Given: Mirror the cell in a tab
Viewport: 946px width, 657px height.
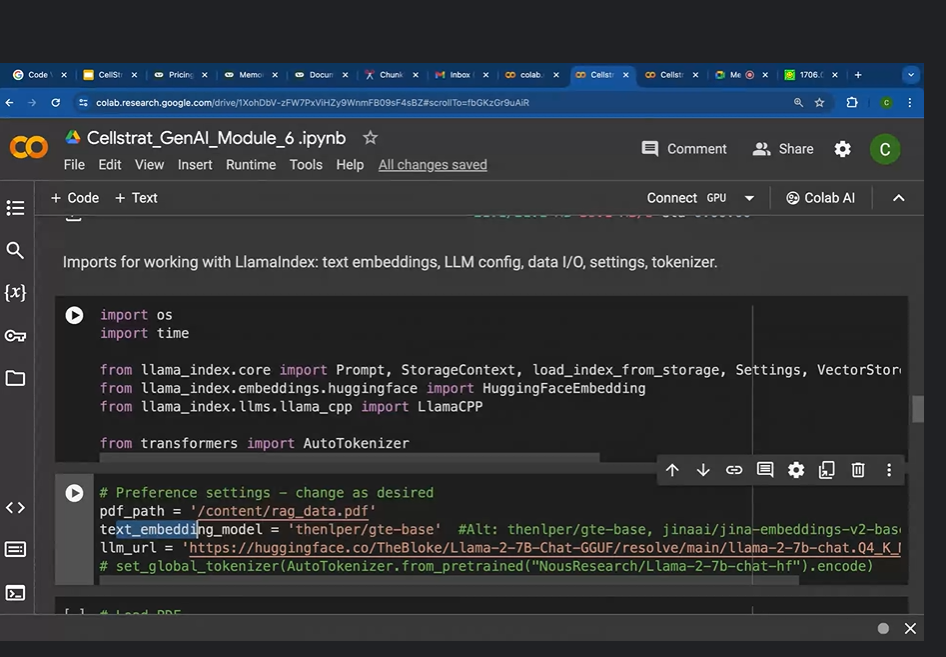Looking at the screenshot, I should [827, 470].
